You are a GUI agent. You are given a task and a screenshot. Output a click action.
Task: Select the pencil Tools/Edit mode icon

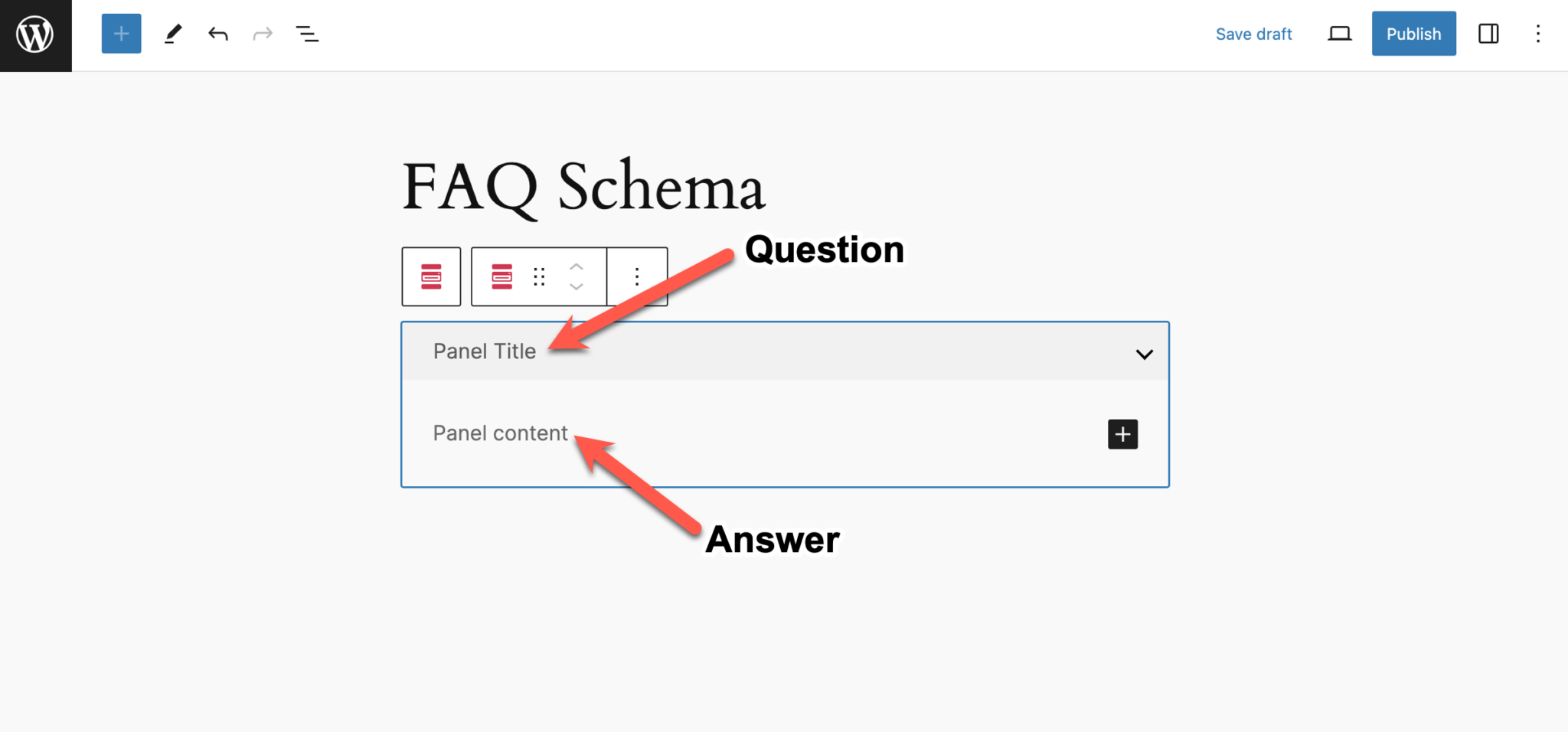point(172,34)
